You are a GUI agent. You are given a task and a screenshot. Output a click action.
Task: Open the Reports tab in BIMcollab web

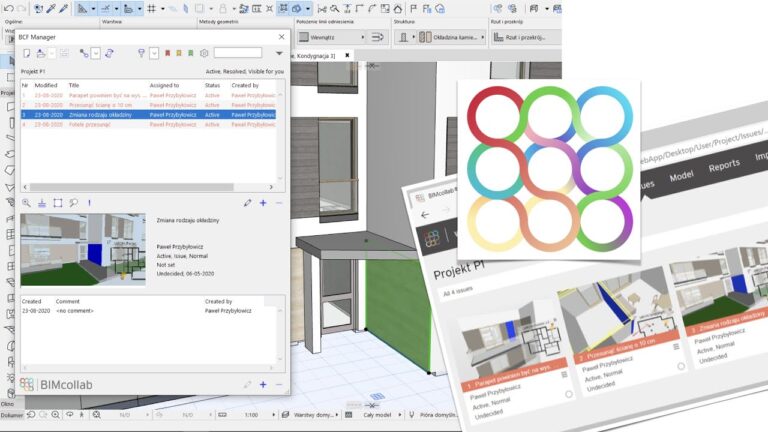tap(724, 166)
